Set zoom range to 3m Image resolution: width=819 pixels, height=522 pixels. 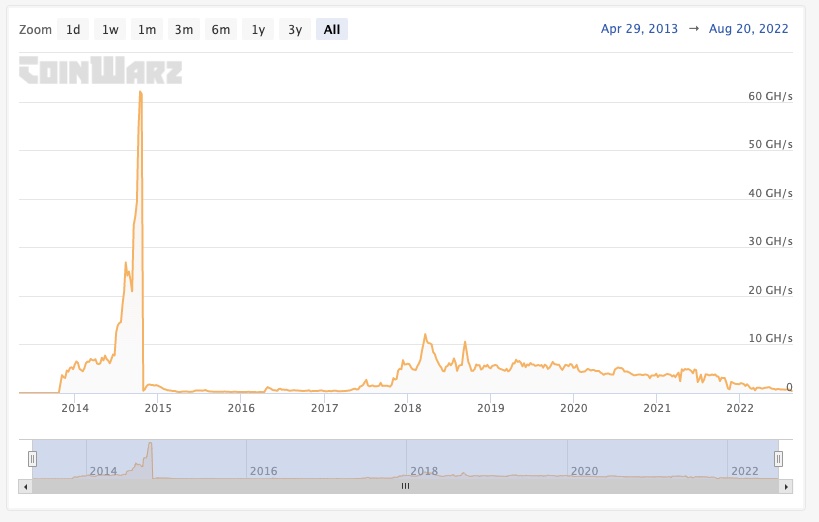pyautogui.click(x=184, y=29)
